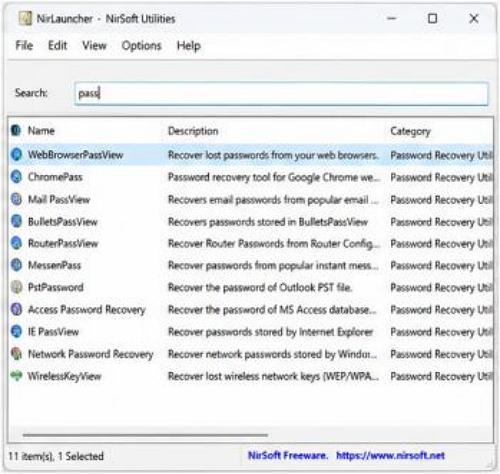Image resolution: width=500 pixels, height=474 pixels.
Task: Click the Search: label
Action: [x=31, y=93]
